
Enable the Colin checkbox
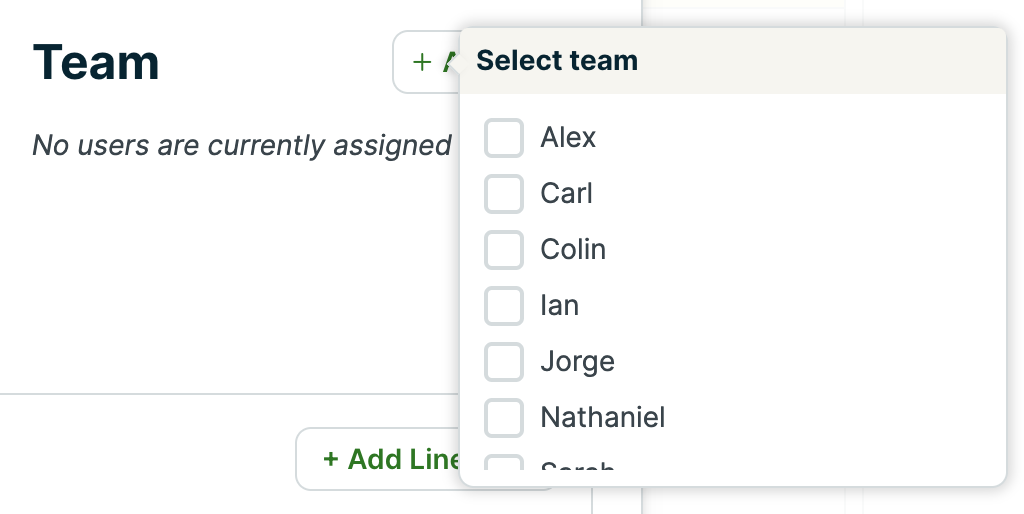click(x=504, y=250)
